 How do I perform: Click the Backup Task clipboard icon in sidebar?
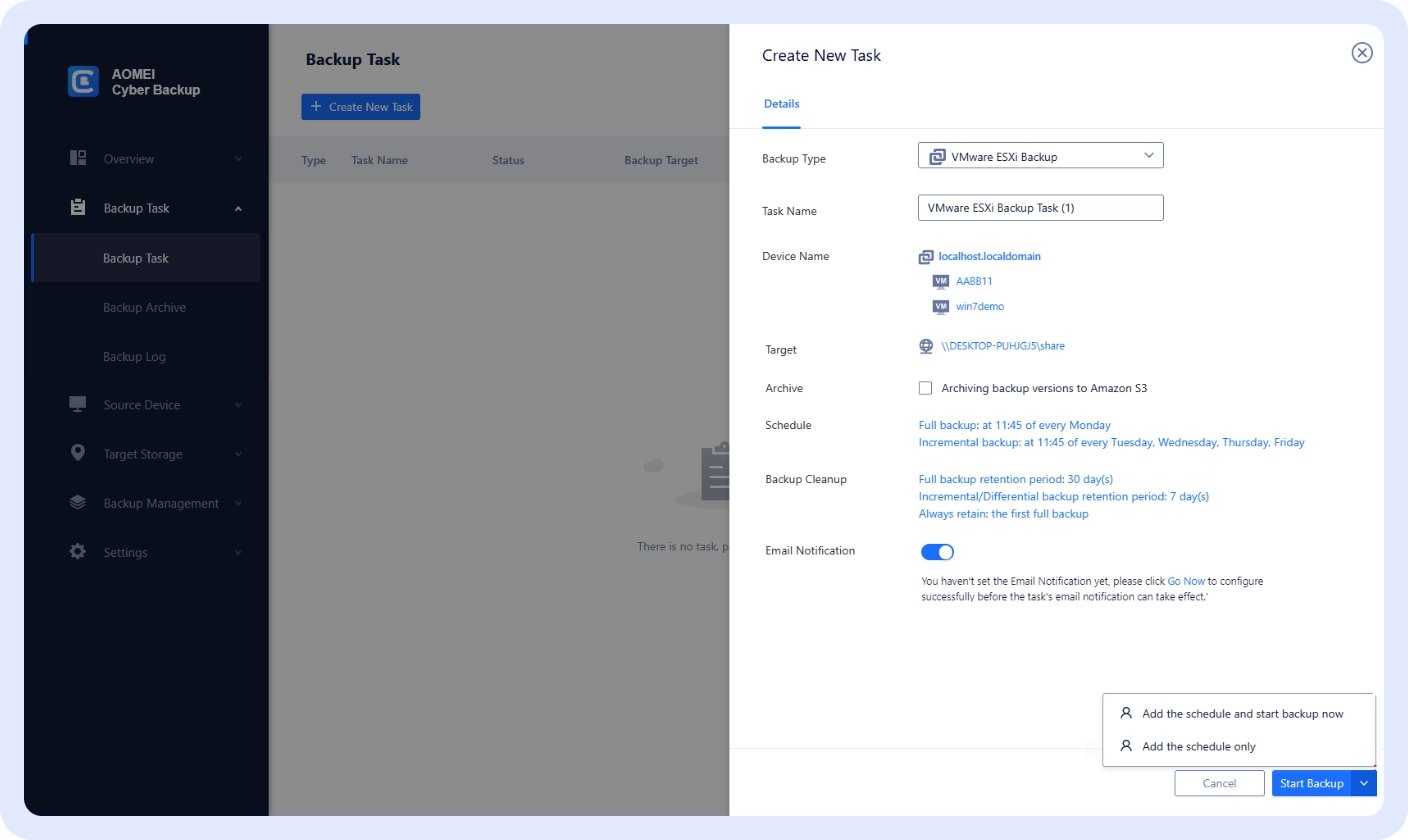(x=78, y=208)
